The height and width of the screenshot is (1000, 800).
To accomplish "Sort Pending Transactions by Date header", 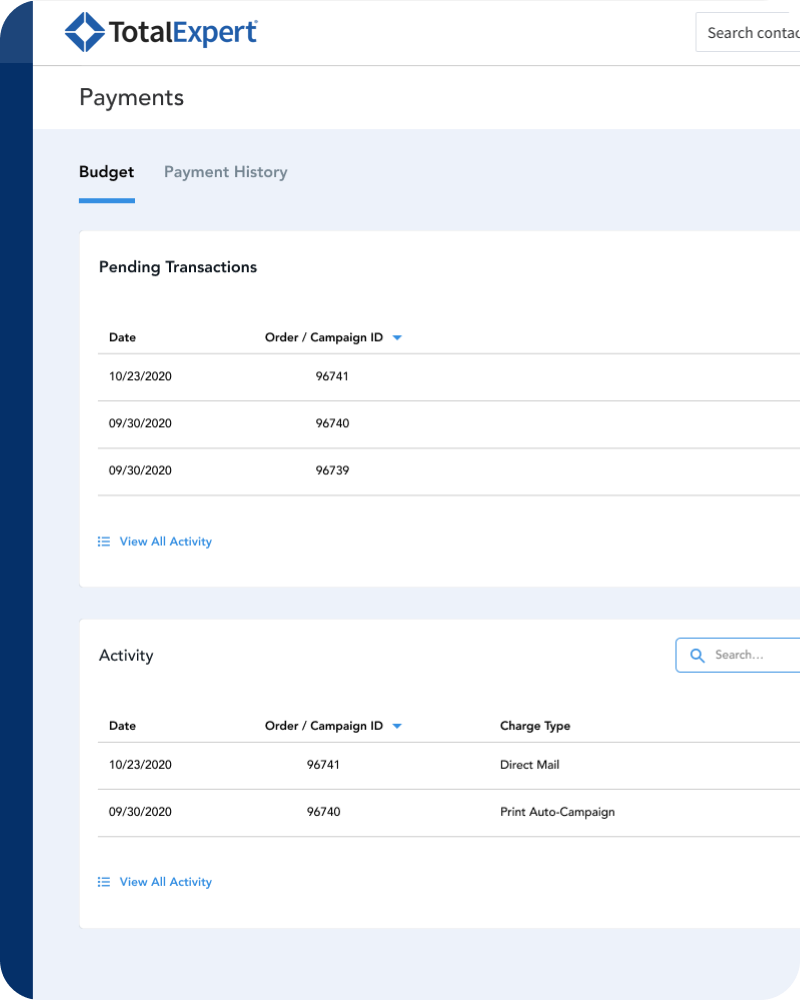I will pyautogui.click(x=122, y=338).
